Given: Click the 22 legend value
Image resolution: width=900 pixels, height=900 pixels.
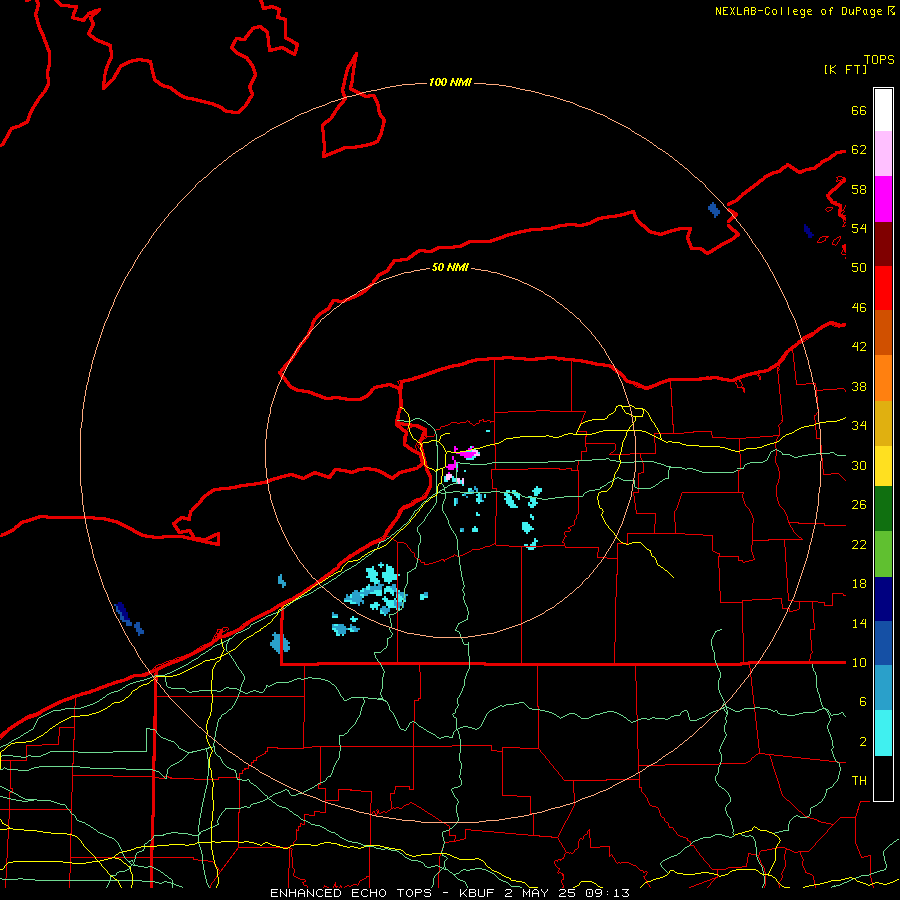Looking at the screenshot, I should coord(859,544).
